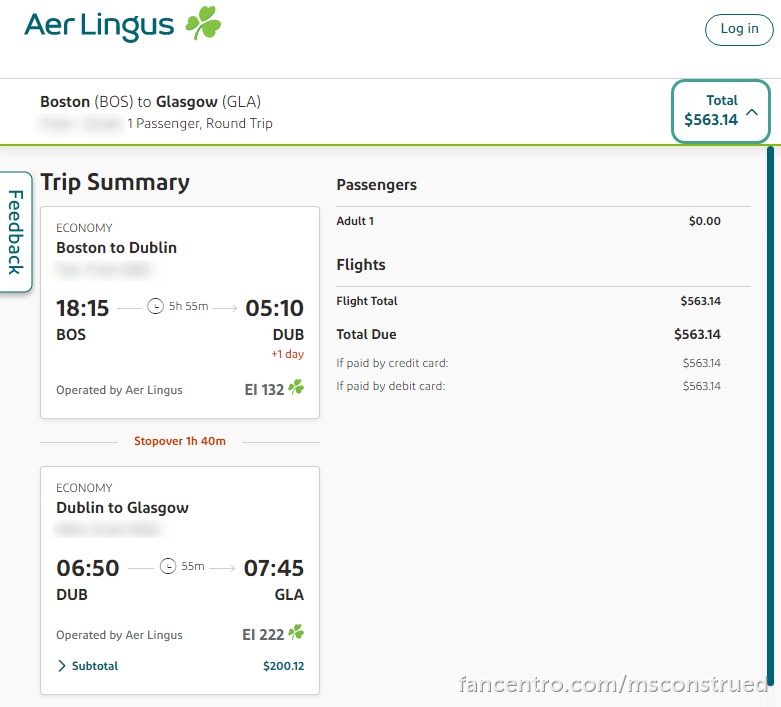Image resolution: width=781 pixels, height=707 pixels.
Task: Click the 05:10 arrival time
Action: [x=274, y=308]
